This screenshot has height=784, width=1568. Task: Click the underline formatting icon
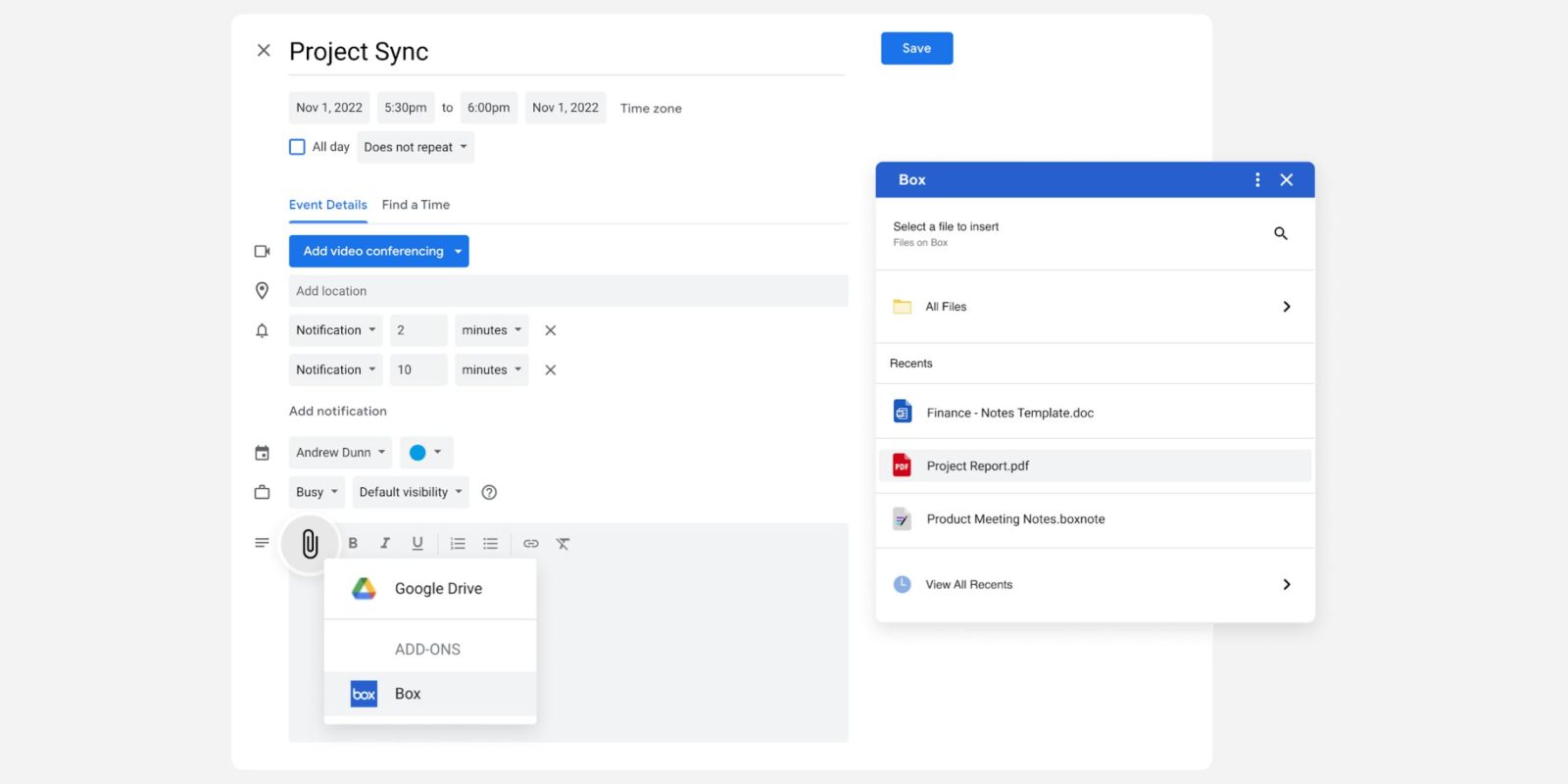417,544
